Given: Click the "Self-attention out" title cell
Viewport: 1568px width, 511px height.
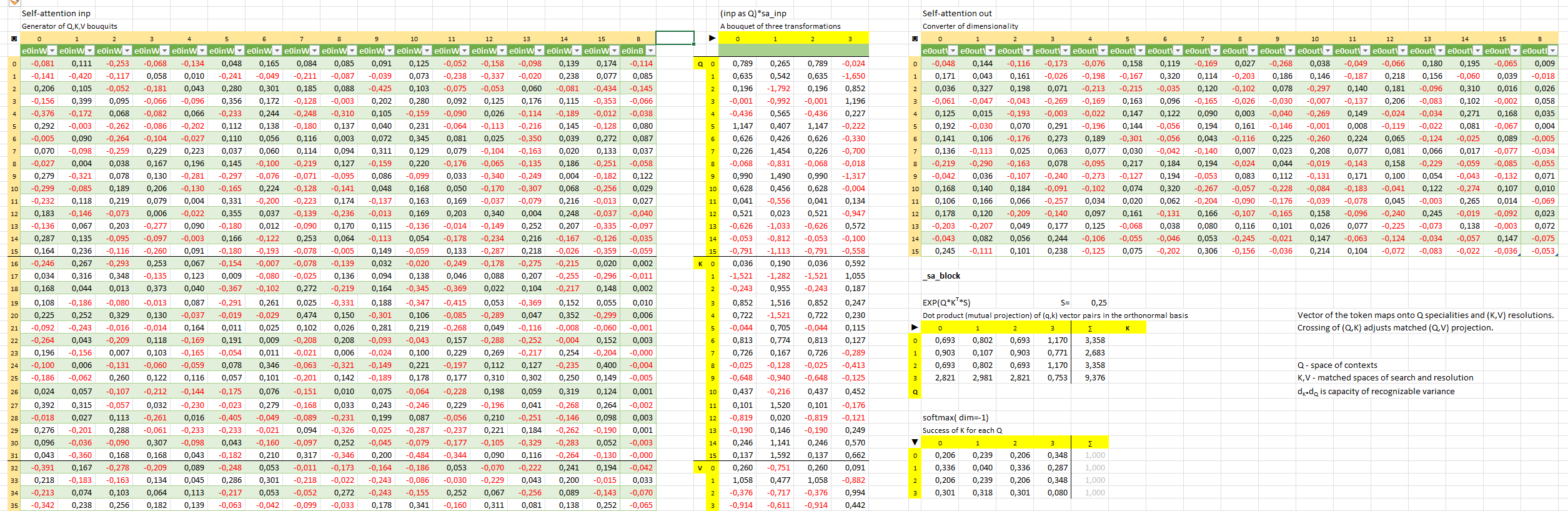Looking at the screenshot, I should (956, 13).
